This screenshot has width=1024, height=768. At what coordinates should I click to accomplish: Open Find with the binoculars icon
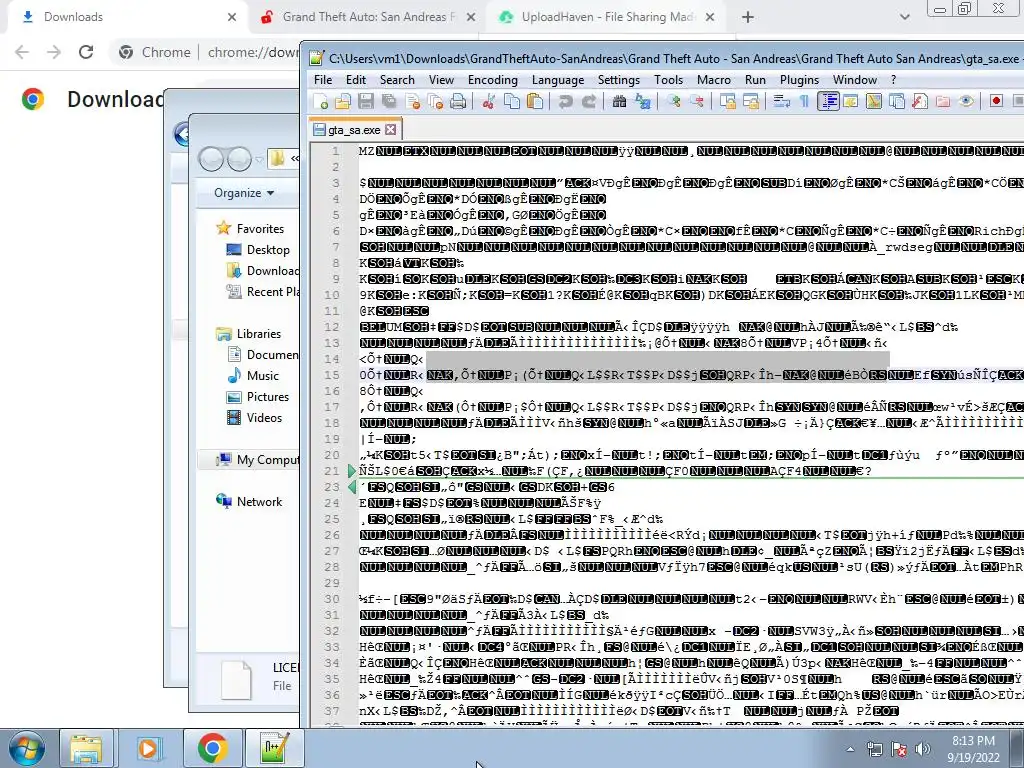point(619,101)
